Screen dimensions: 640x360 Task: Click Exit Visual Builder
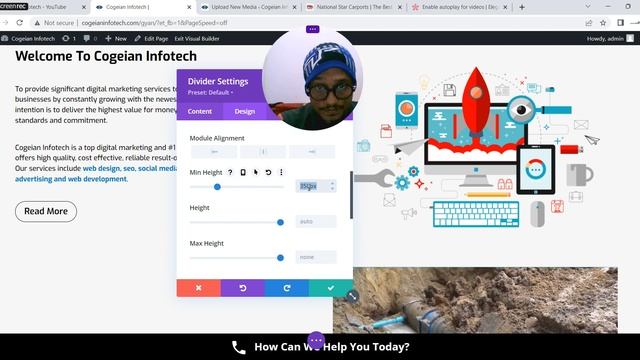point(197,38)
